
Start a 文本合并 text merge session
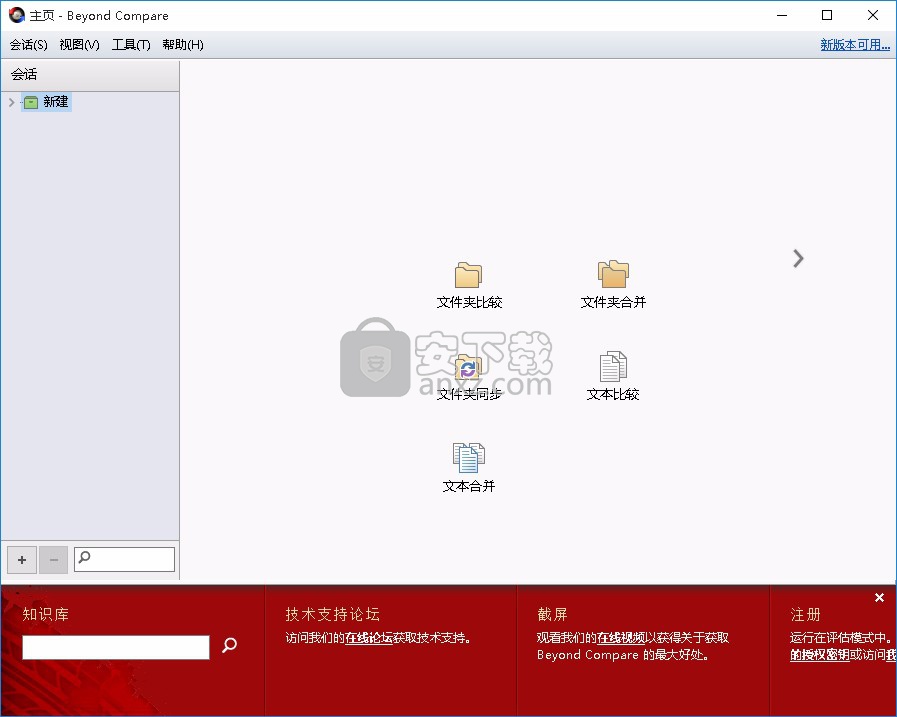(x=469, y=458)
